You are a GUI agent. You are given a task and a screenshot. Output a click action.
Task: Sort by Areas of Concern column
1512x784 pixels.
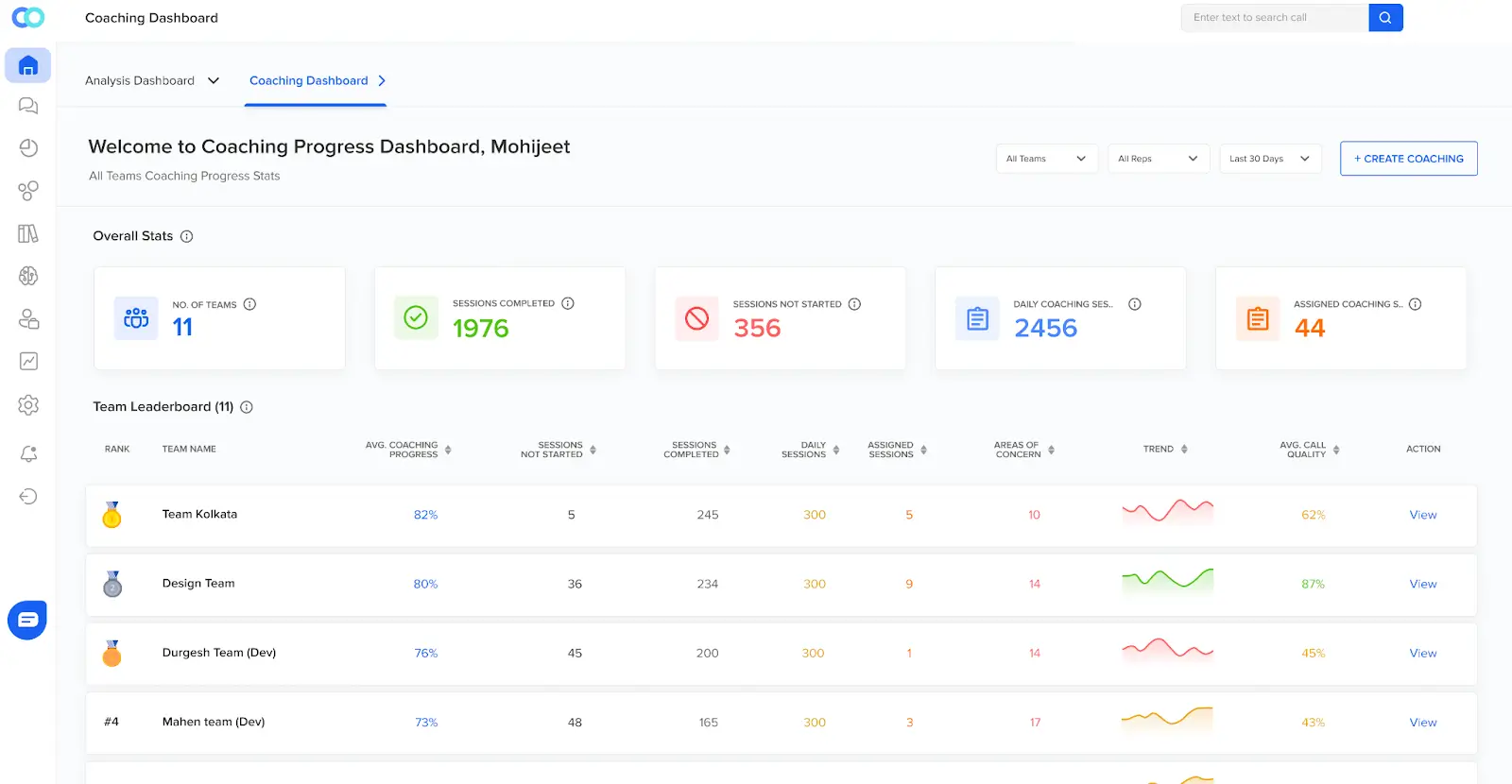[1051, 450]
